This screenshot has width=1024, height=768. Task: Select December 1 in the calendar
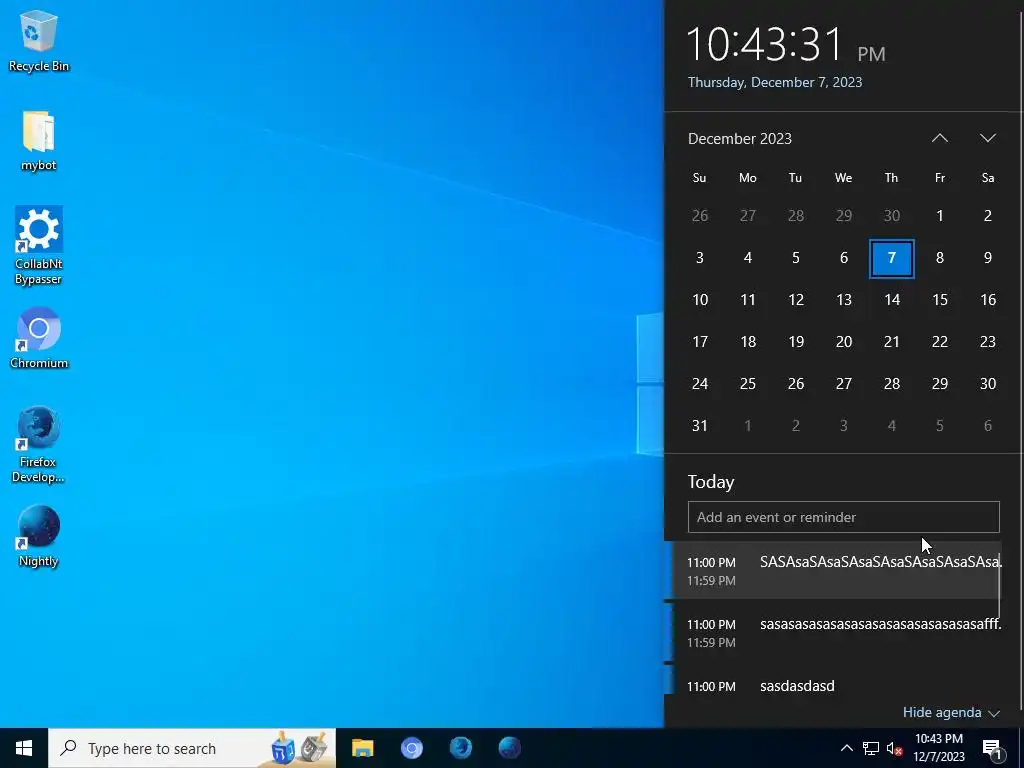939,216
